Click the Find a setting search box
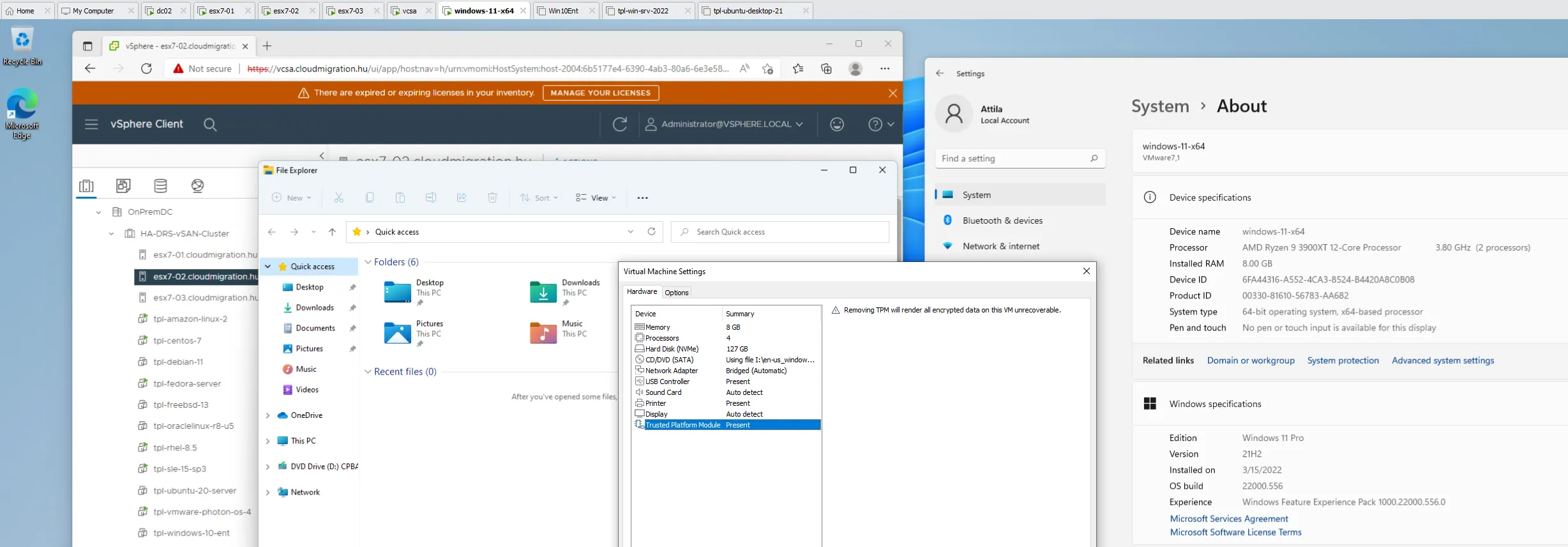The height and width of the screenshot is (547, 1568). (1020, 158)
